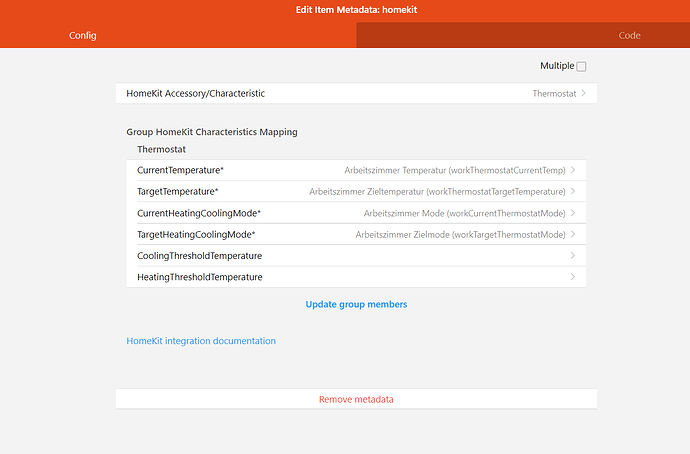Open the CurrentHeatingCoolingMode mapping row

(x=356, y=213)
